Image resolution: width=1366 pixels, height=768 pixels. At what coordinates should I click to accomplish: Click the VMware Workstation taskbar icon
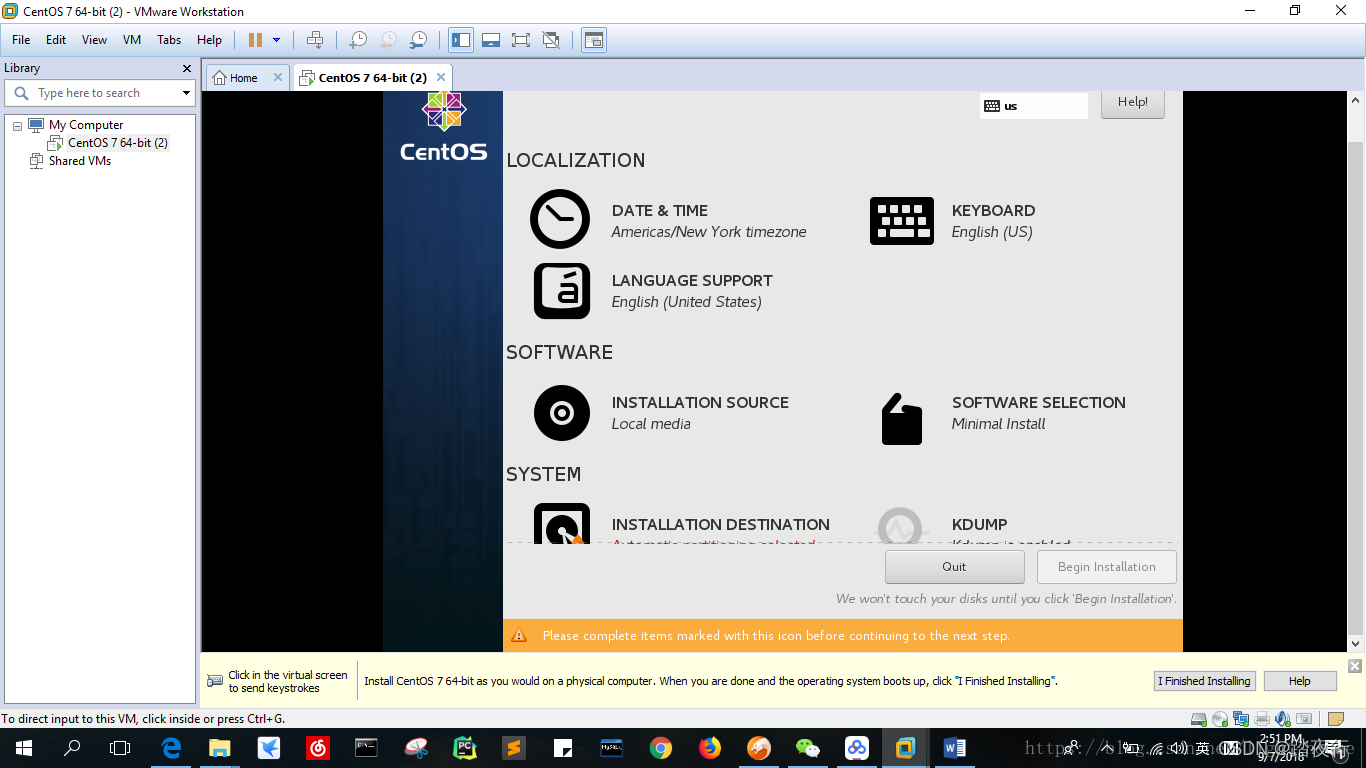[x=906, y=748]
